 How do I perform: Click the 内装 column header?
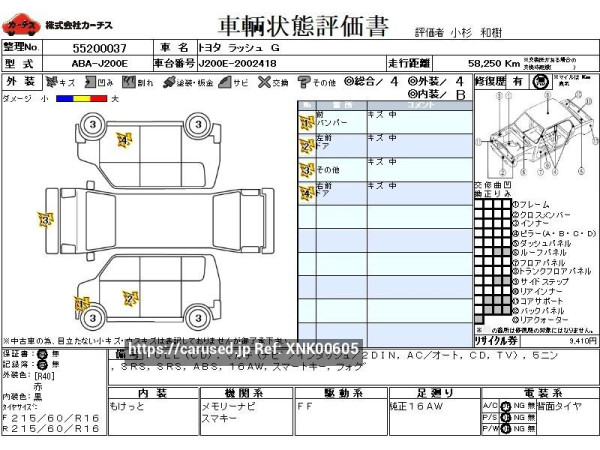152,393
